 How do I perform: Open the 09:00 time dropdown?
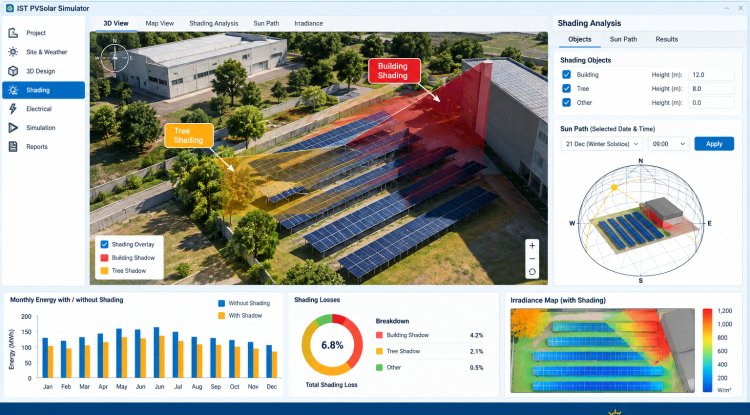point(668,144)
